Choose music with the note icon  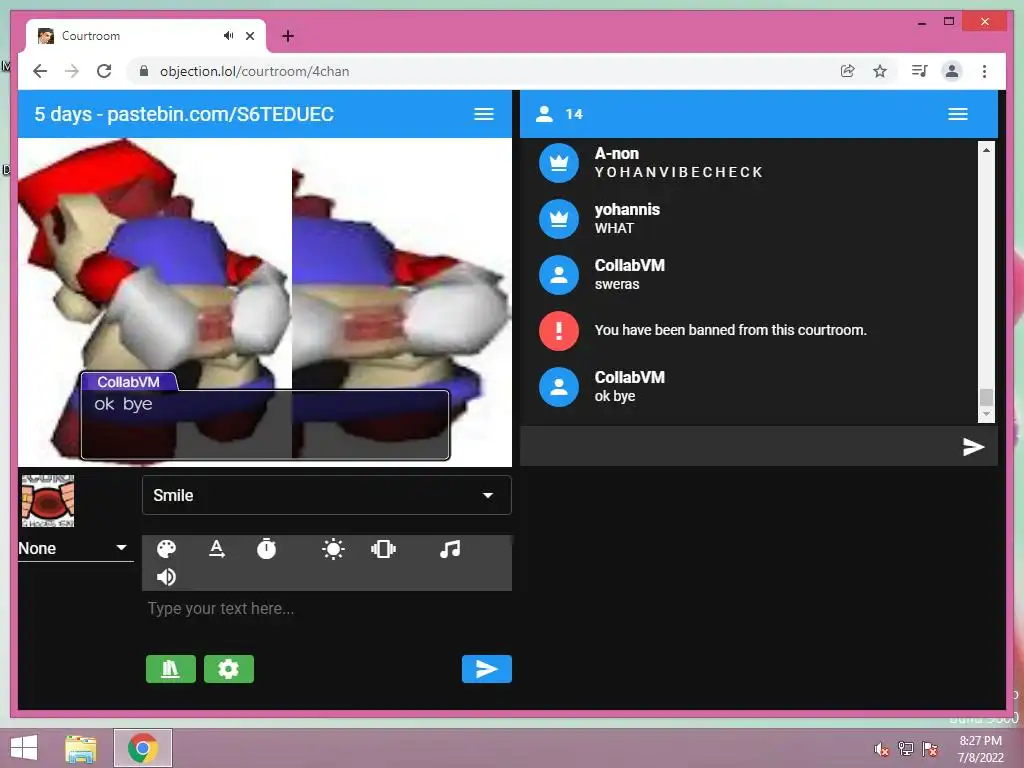tap(450, 549)
